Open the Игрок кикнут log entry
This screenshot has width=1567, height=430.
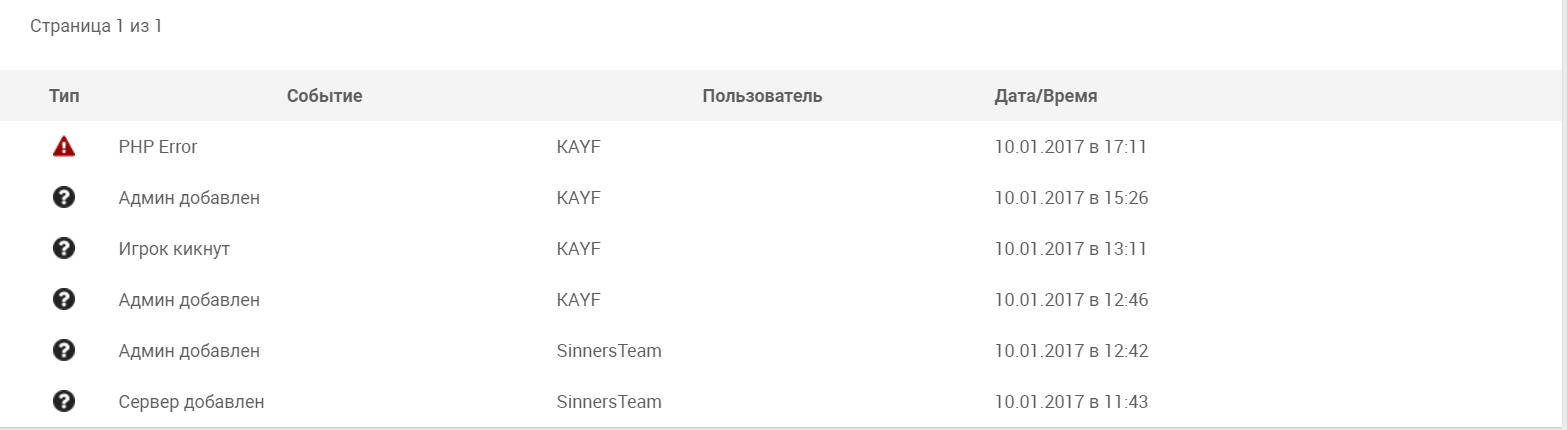[x=174, y=249]
